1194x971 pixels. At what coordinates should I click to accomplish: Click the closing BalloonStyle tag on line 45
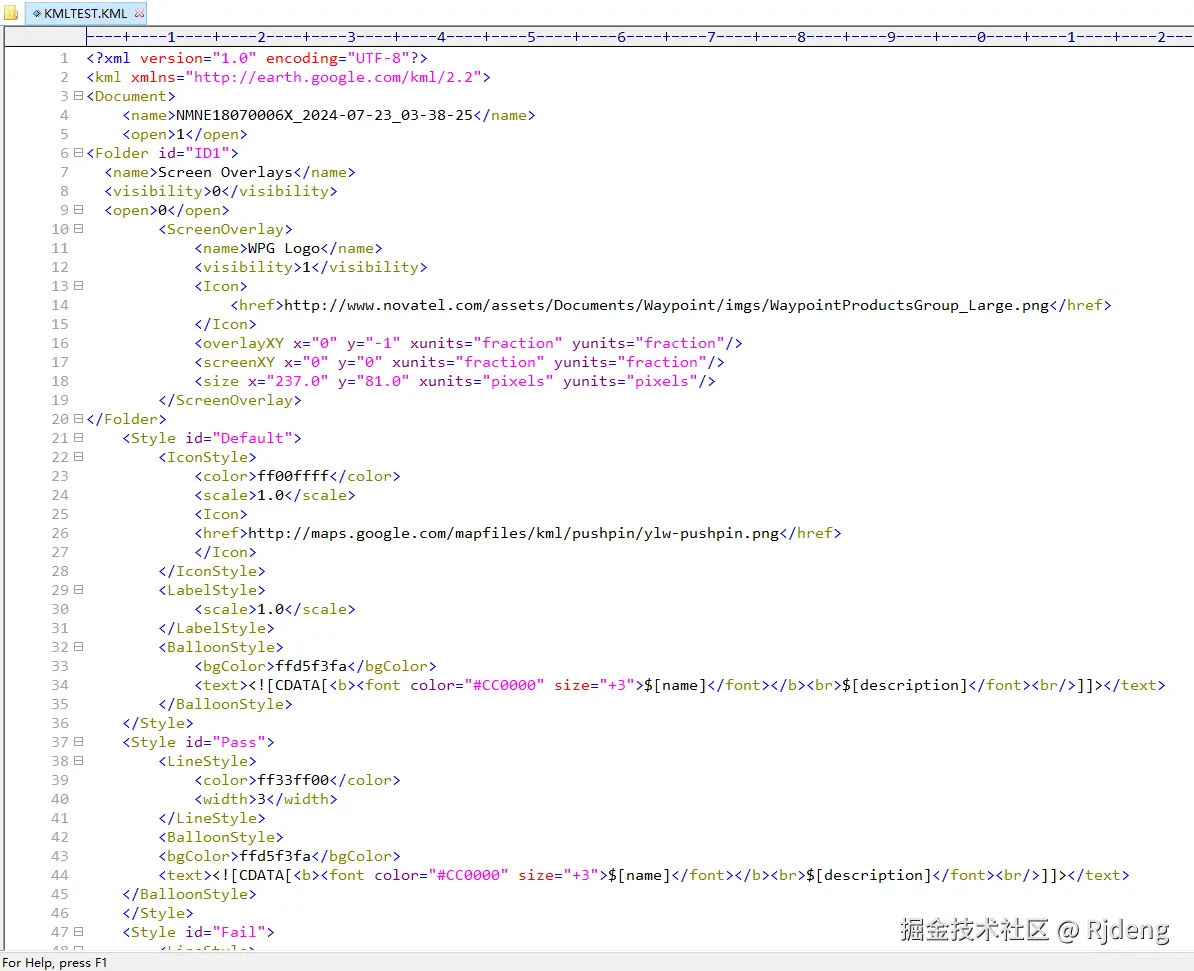pos(190,894)
